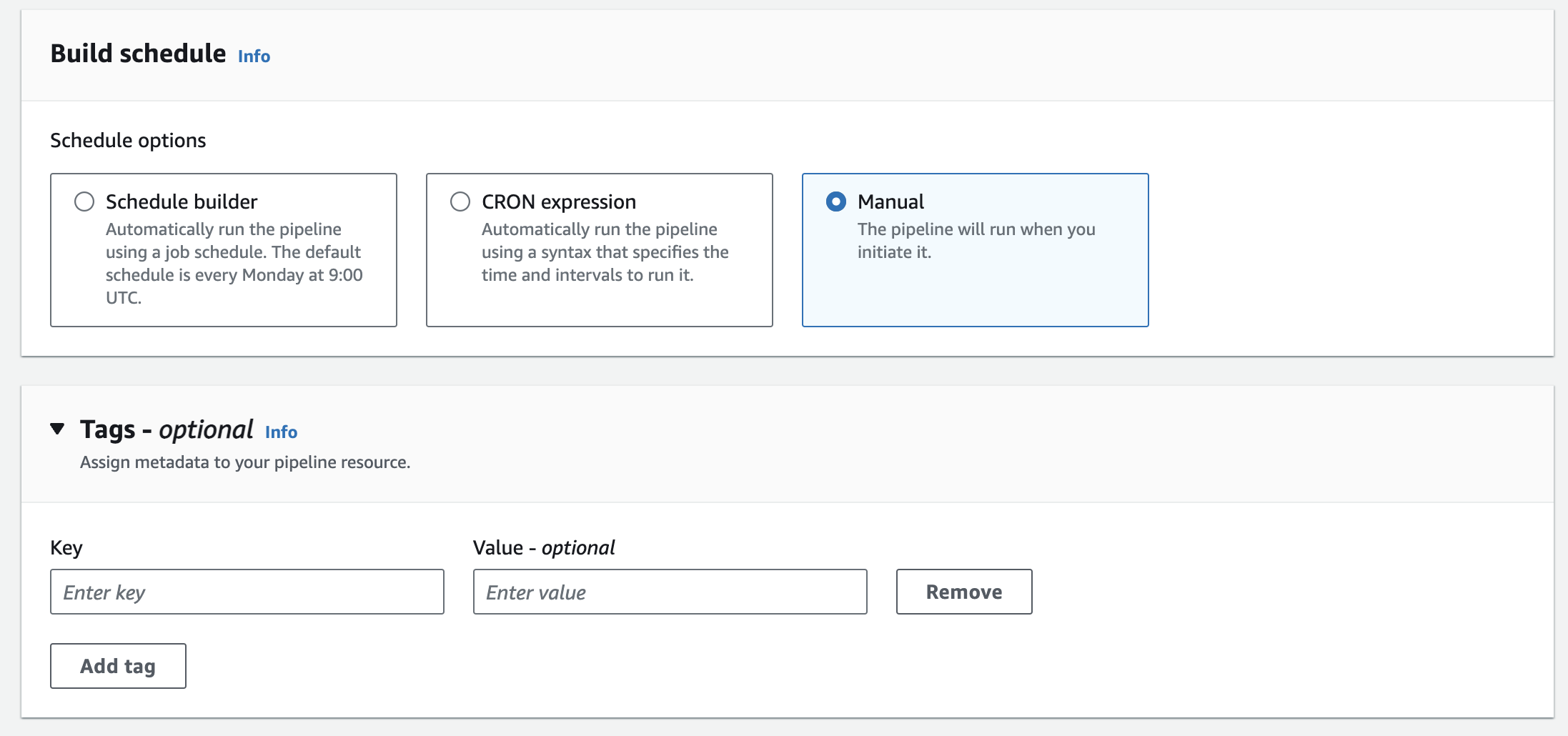This screenshot has height=736, width=1568.
Task: Select the Schedule builder radio button
Action: [84, 202]
